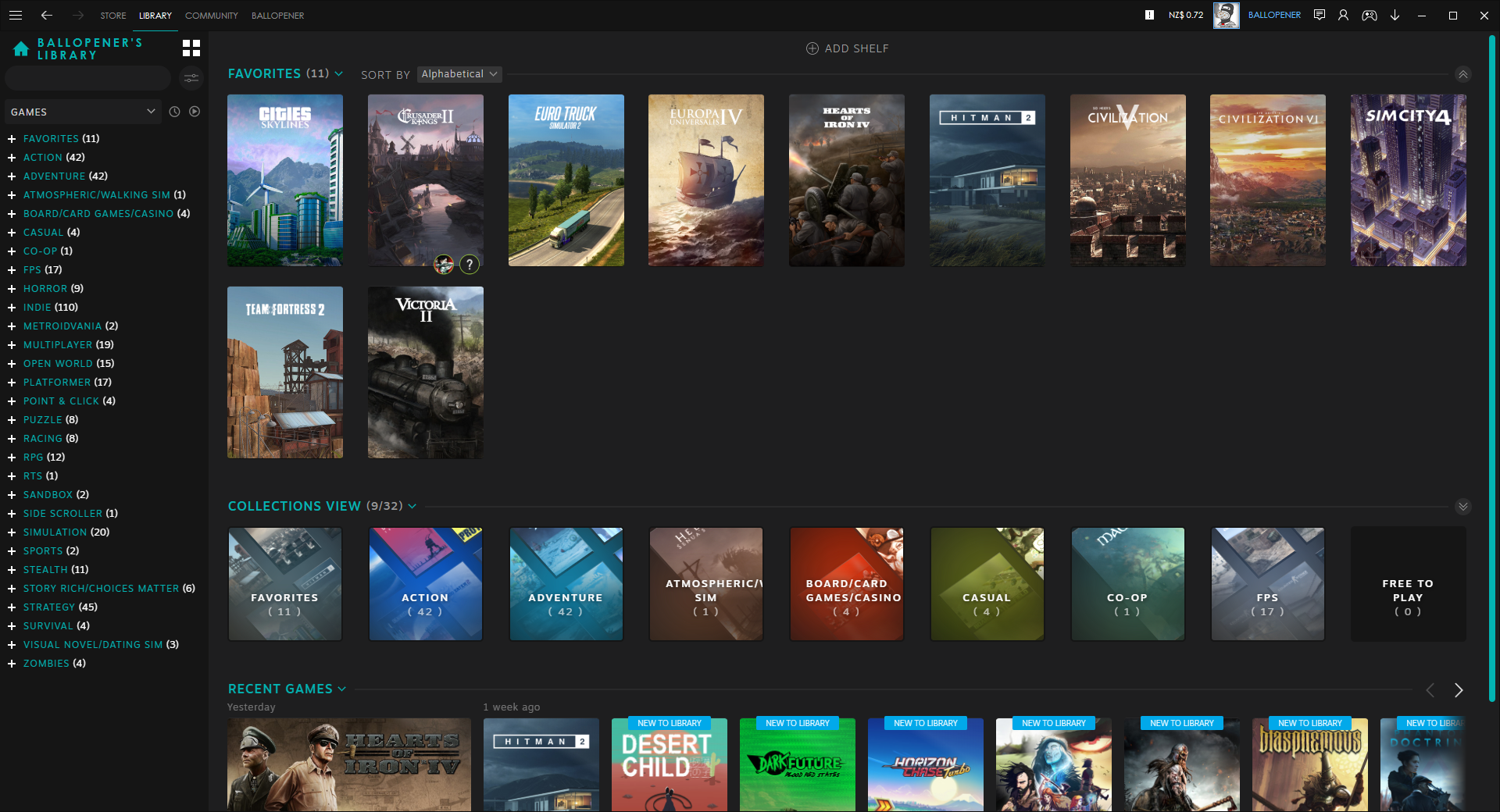
Task: Click the notification alert icon
Action: point(1149,15)
